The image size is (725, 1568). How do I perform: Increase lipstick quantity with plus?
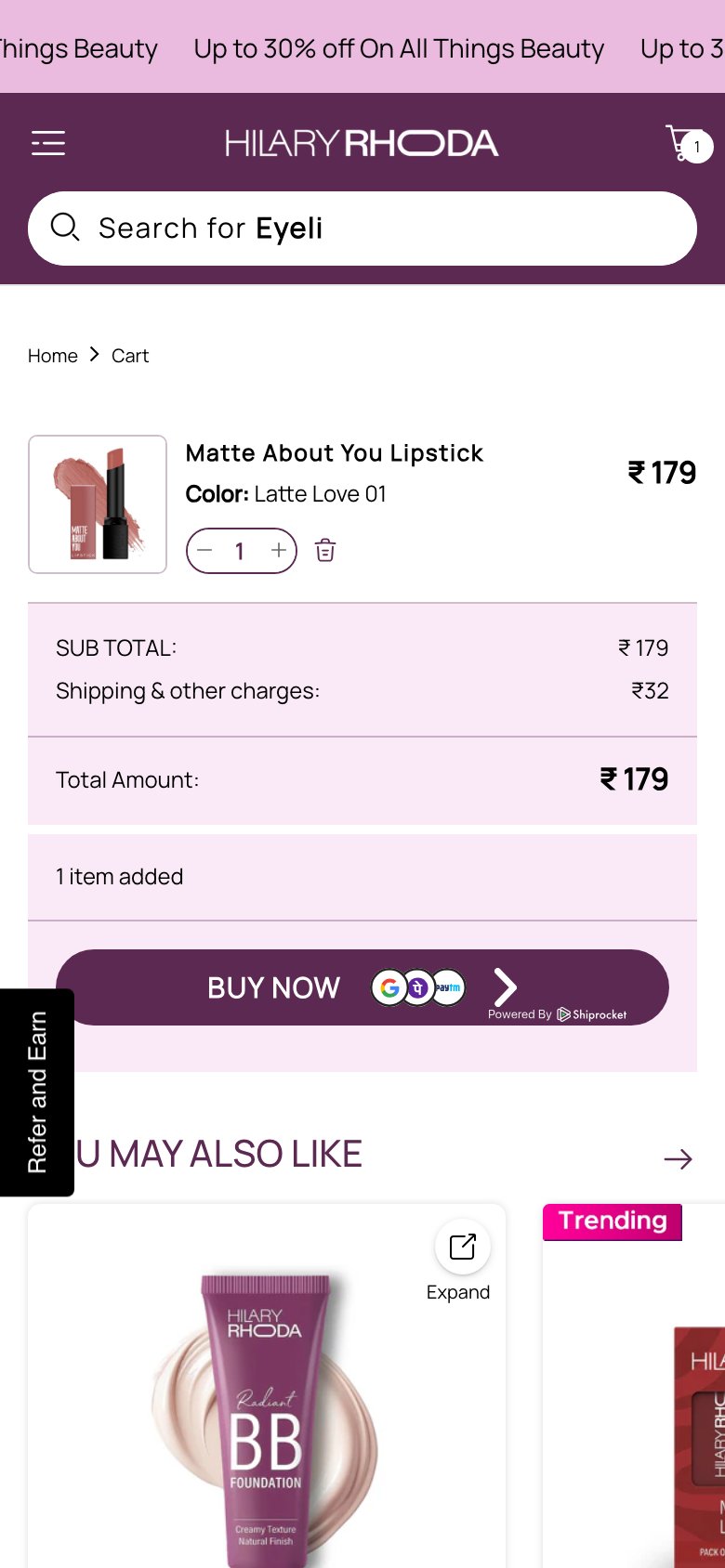278,551
